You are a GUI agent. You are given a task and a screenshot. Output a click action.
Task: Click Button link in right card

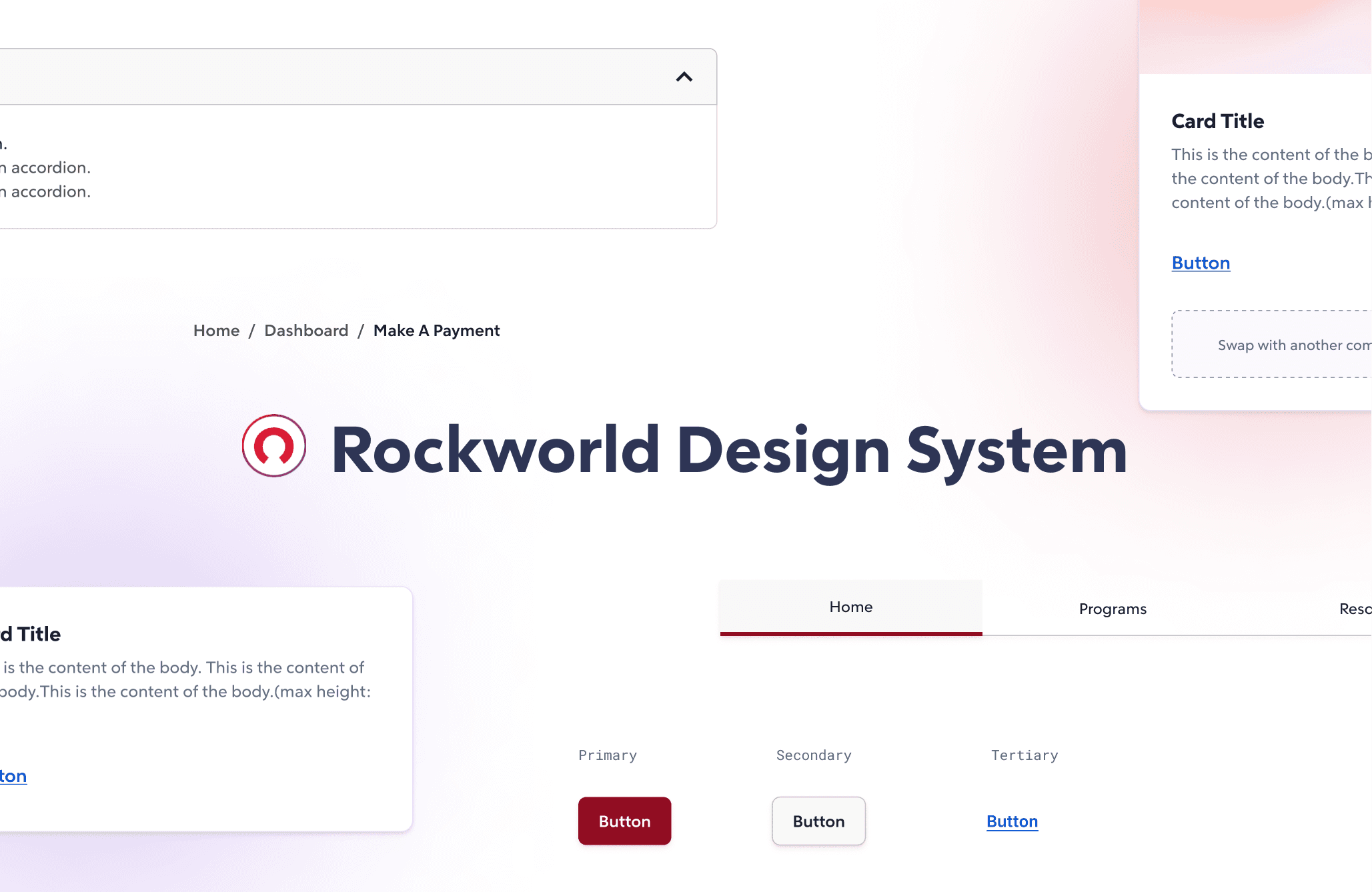1201,263
